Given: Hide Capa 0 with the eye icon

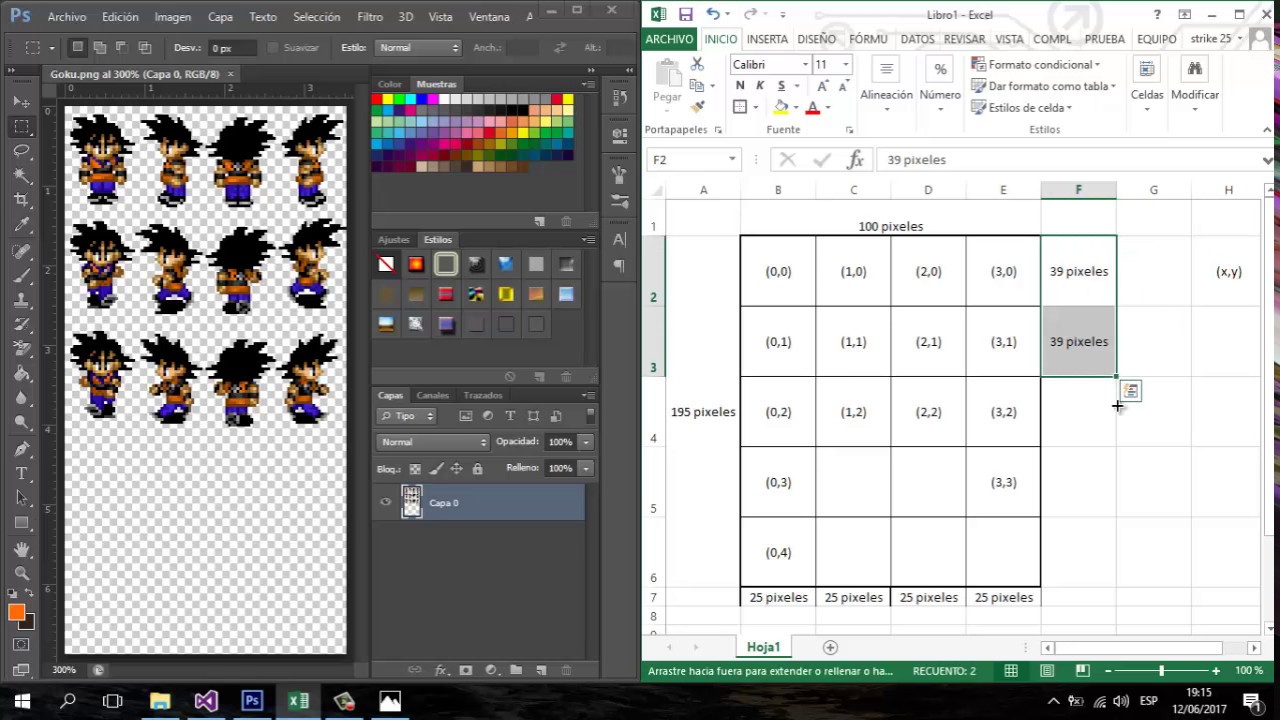Looking at the screenshot, I should [x=386, y=503].
